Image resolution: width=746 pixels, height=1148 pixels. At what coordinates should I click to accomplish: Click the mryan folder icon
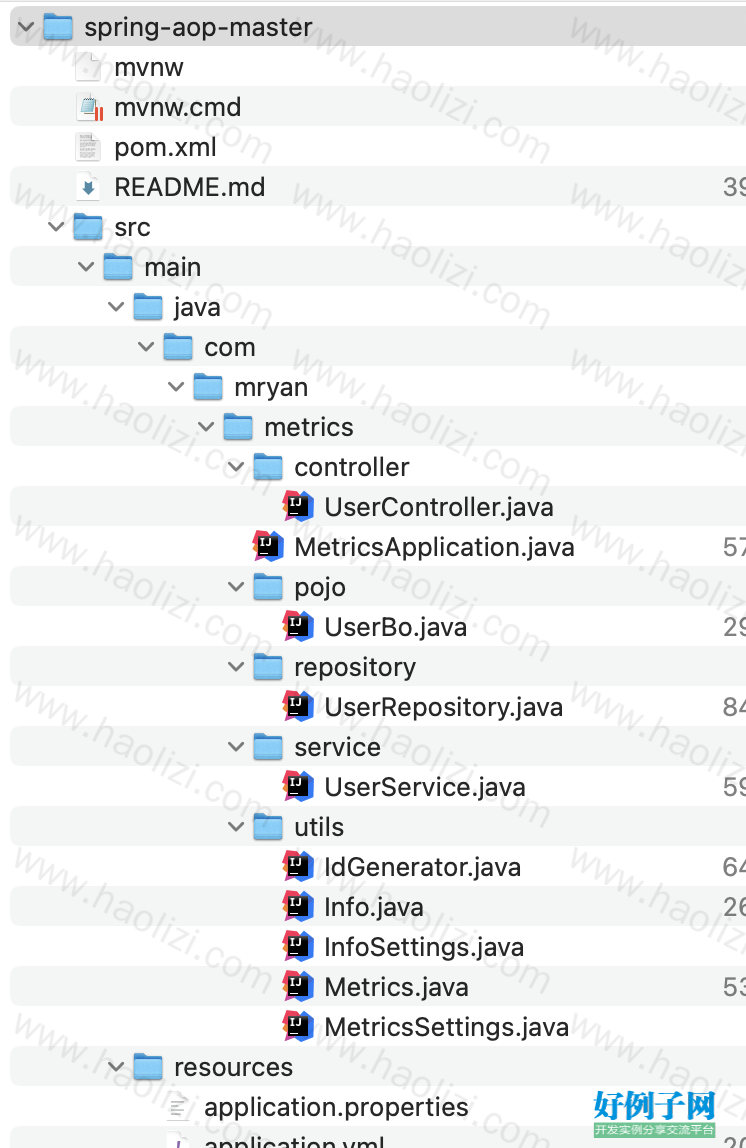(208, 387)
